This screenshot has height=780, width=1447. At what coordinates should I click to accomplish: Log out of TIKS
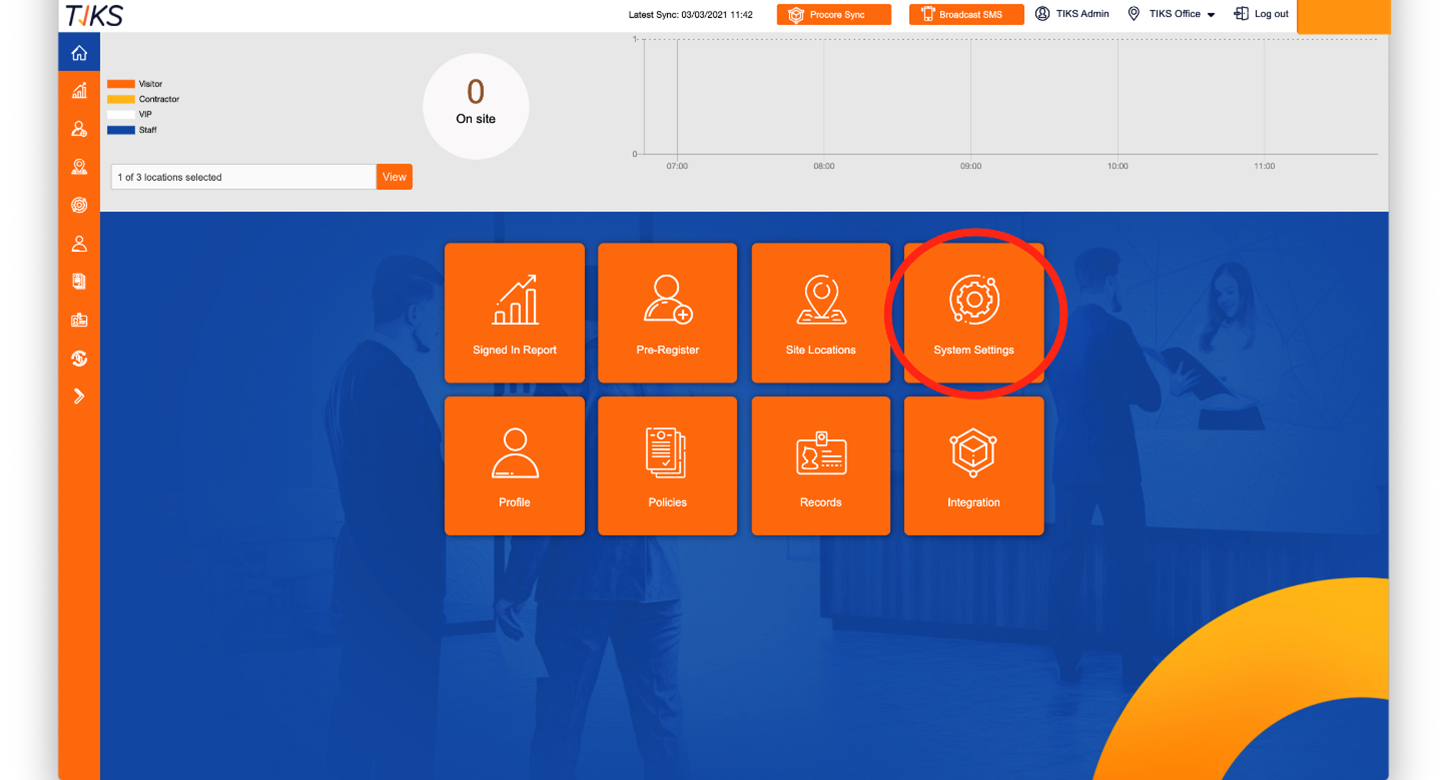[1260, 14]
